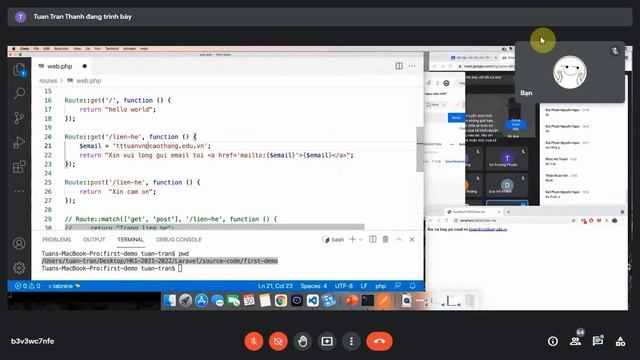Open Visual Studio Code from the Dock
This screenshot has height=360, width=640.
tap(313, 301)
